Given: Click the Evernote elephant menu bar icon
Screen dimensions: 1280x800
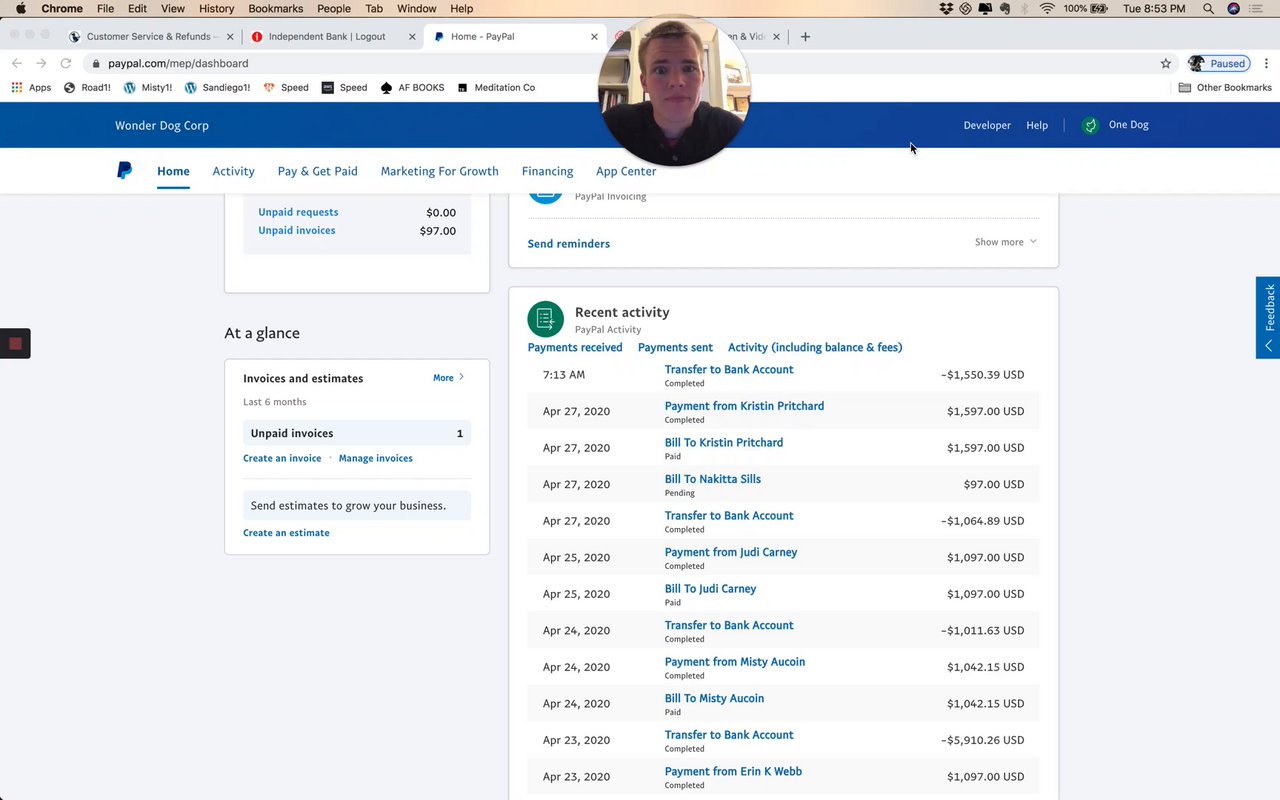Looking at the screenshot, I should [1005, 9].
